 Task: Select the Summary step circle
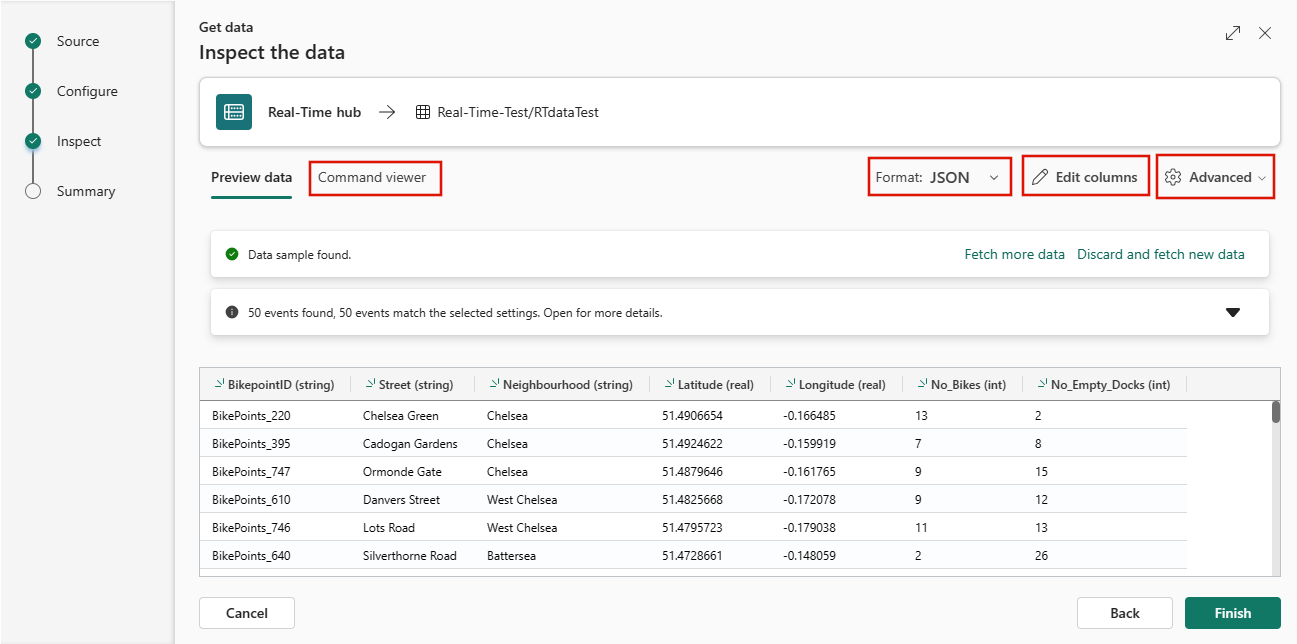33,191
